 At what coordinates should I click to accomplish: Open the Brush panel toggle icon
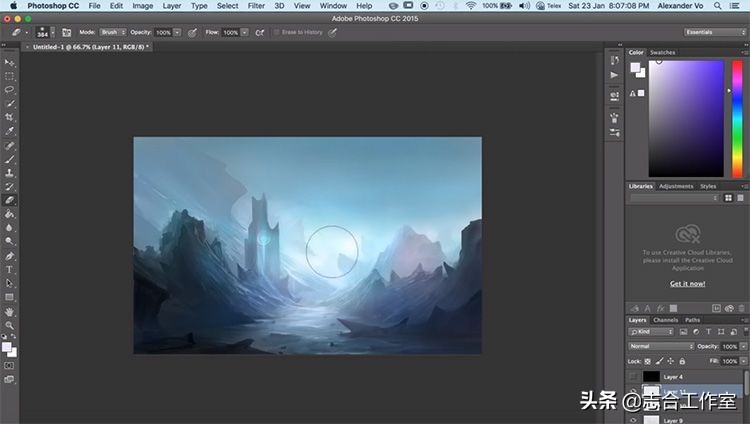pyautogui.click(x=66, y=33)
